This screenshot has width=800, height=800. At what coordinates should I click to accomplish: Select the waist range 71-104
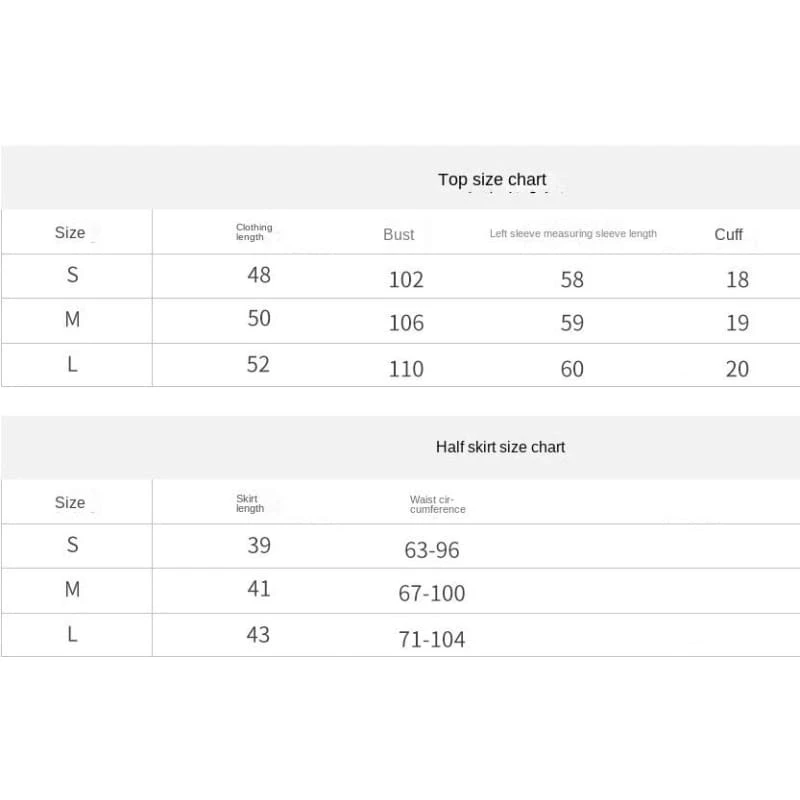(432, 640)
